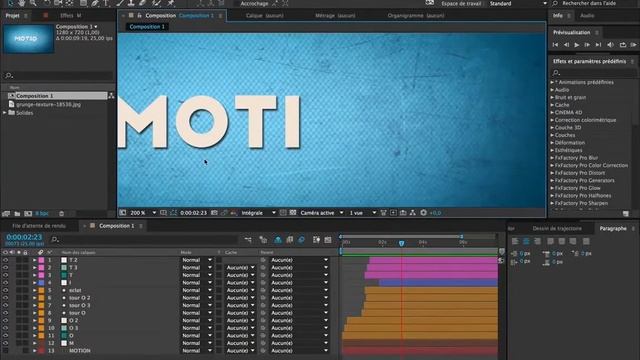
Task: Toggle visibility of MOTION layer
Action: (5, 351)
